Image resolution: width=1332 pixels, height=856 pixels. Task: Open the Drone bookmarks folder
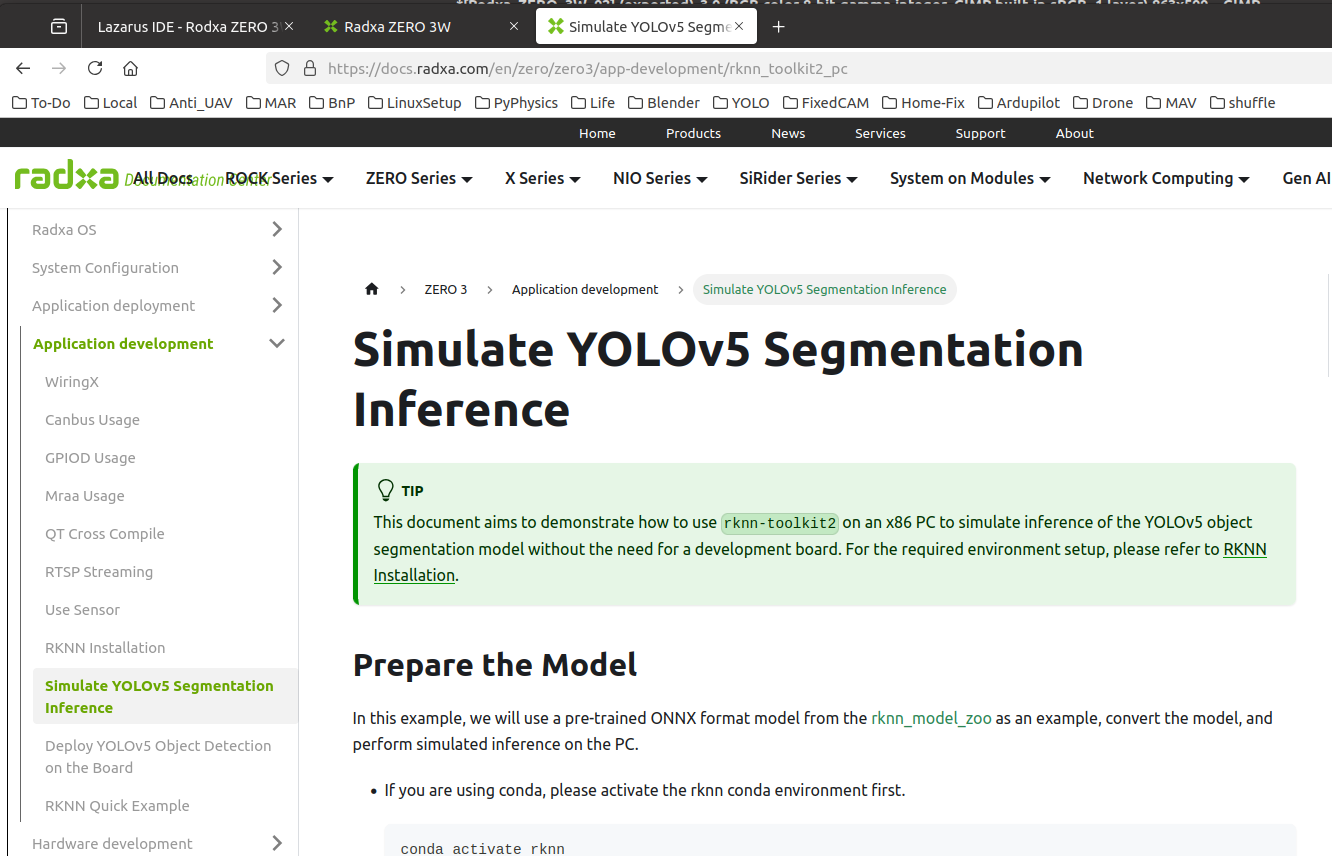[x=1103, y=102]
